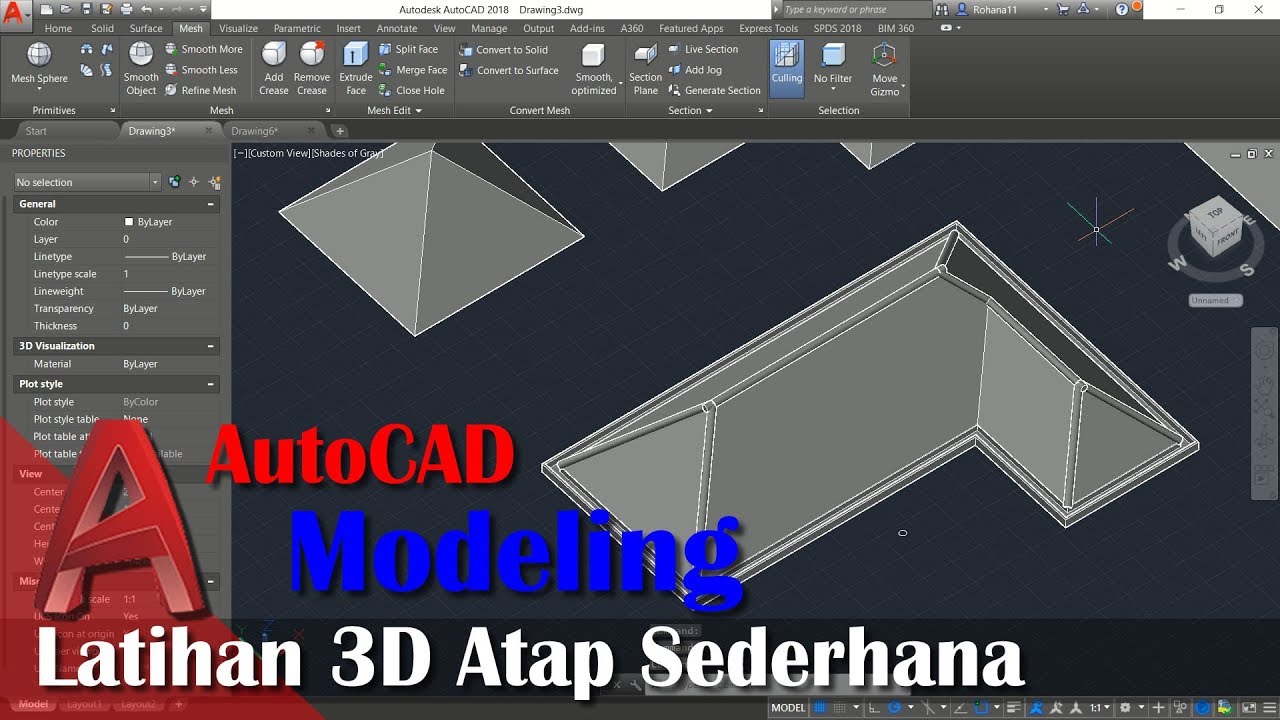Toggle the Culling selection option
Viewport: 1280px width, 720px height.
tap(787, 68)
